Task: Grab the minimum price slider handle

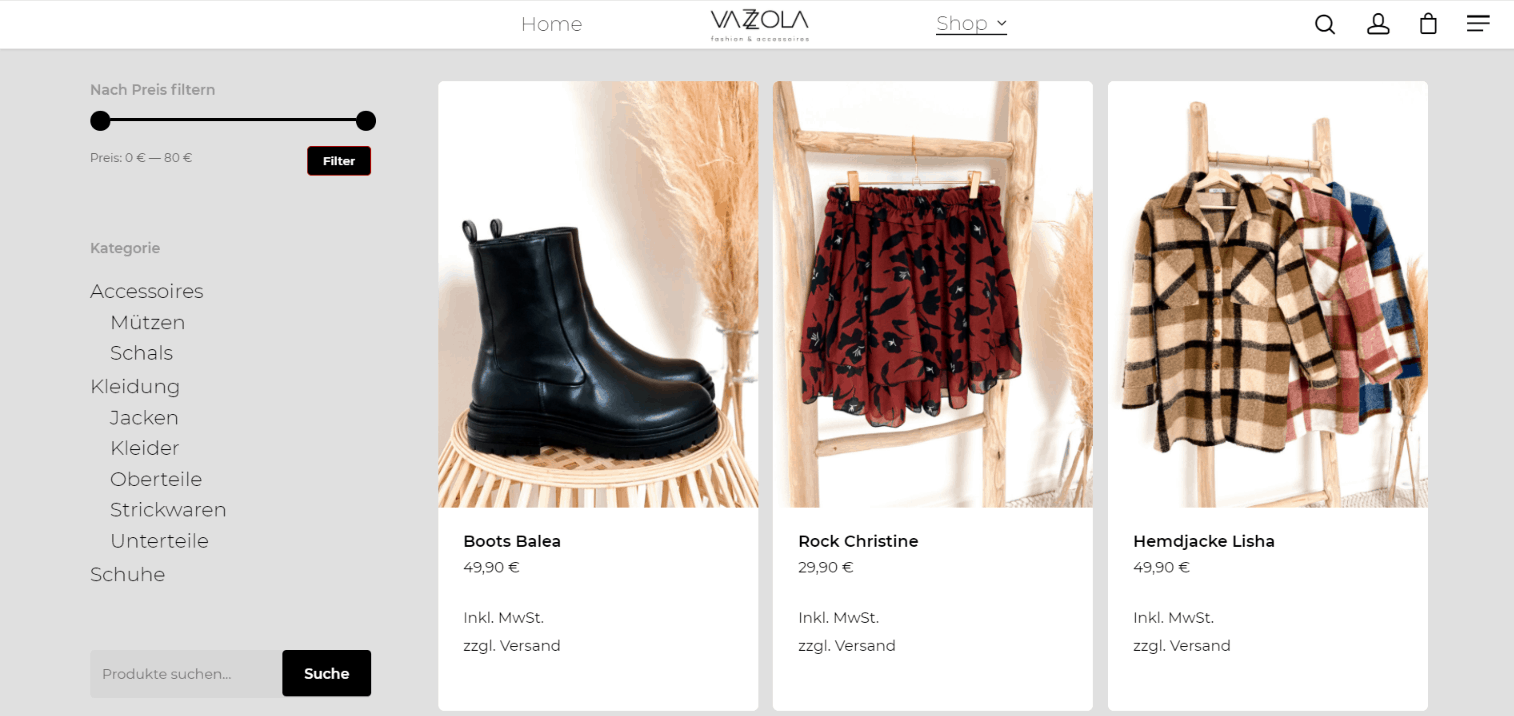Action: [x=100, y=121]
